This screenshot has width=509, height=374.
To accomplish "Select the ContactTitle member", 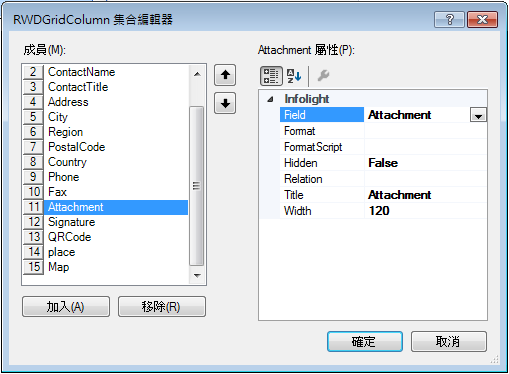I will coord(105,87).
